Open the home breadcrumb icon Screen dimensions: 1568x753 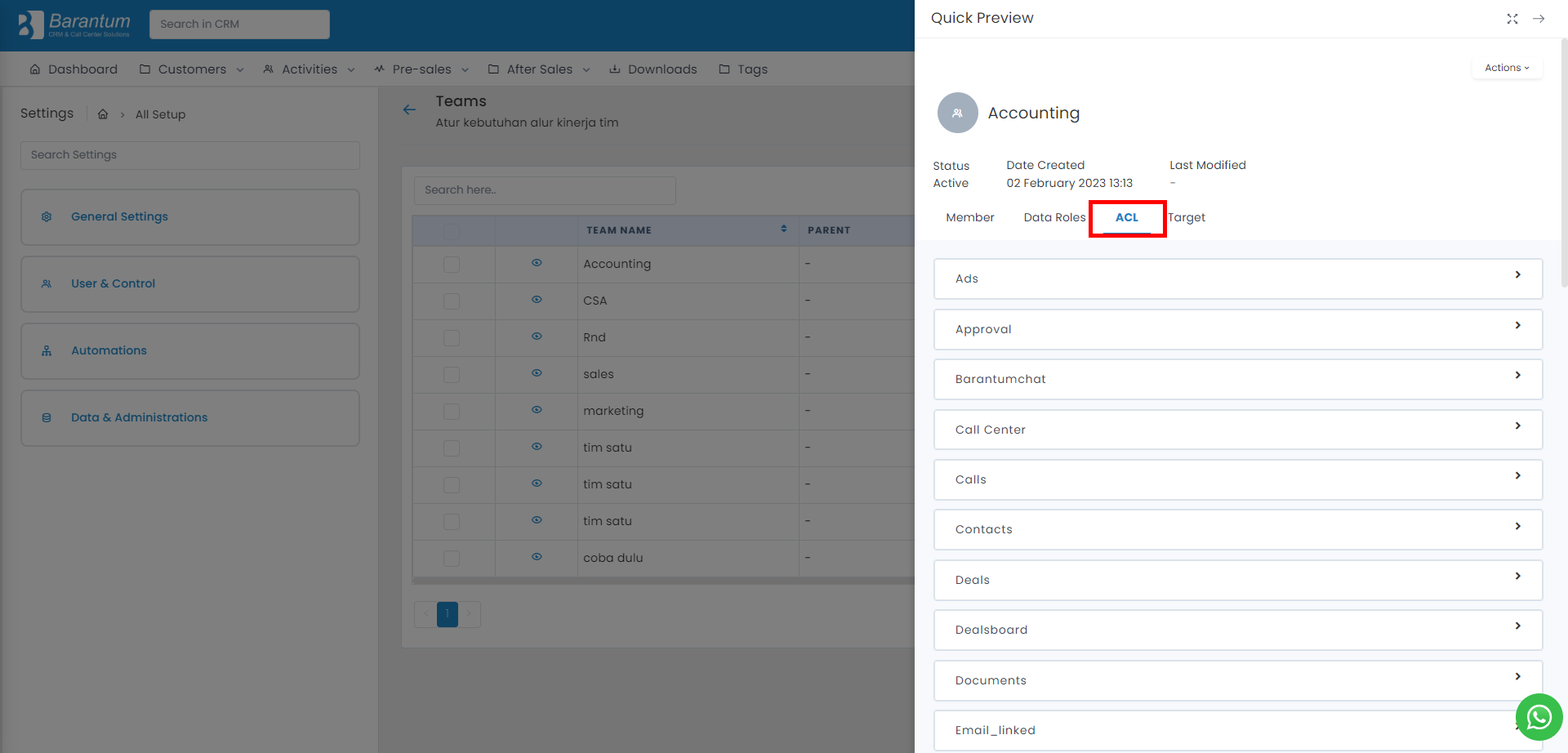point(103,114)
